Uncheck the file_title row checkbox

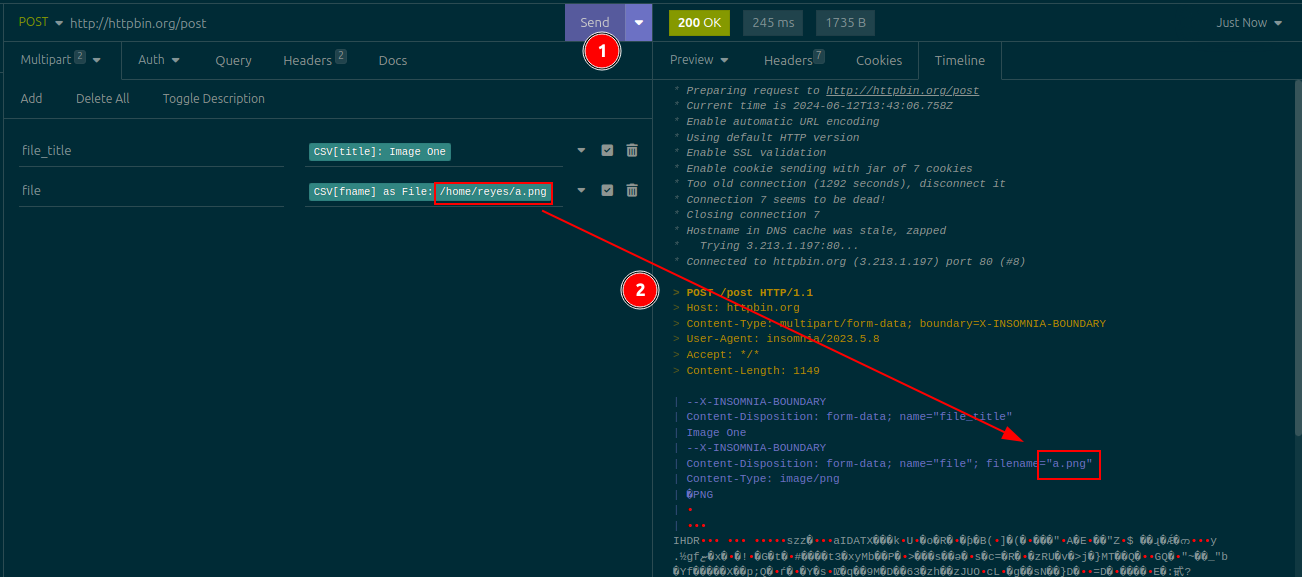pyautogui.click(x=607, y=150)
